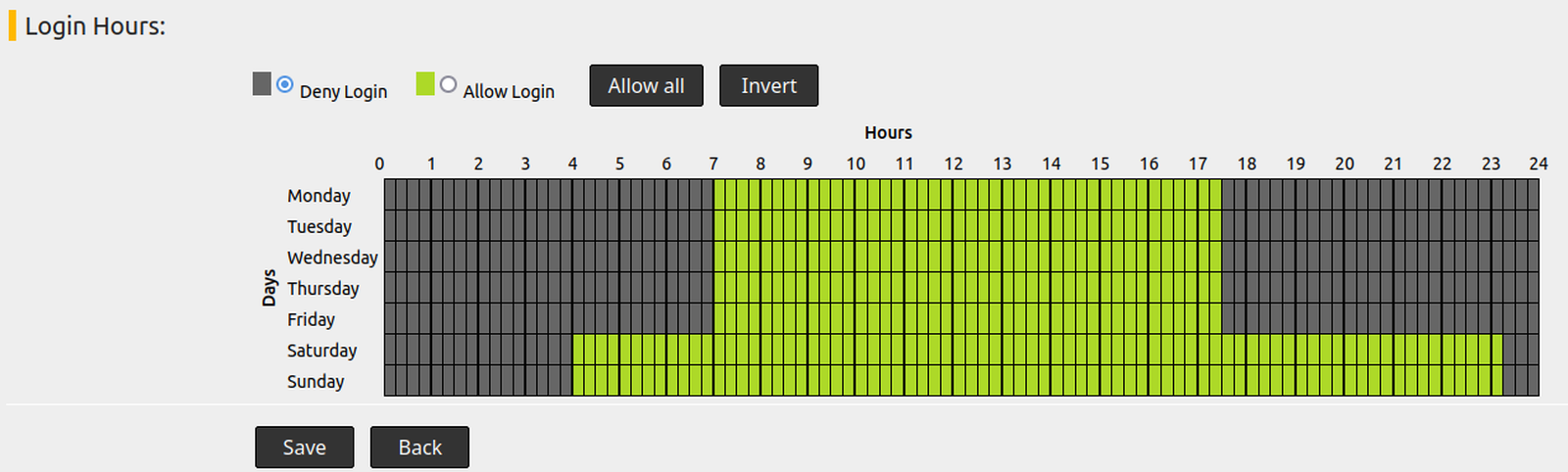Click the Sunday row label
This screenshot has width=1568, height=472.
click(x=316, y=382)
